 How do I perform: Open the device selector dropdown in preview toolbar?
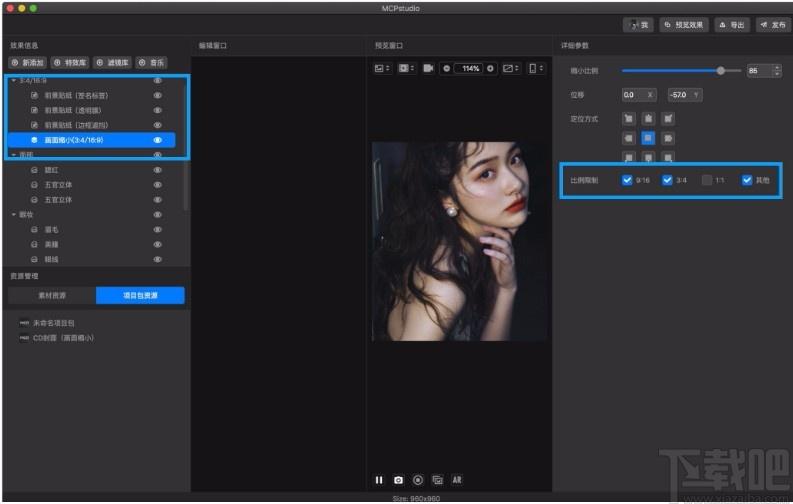[x=536, y=69]
